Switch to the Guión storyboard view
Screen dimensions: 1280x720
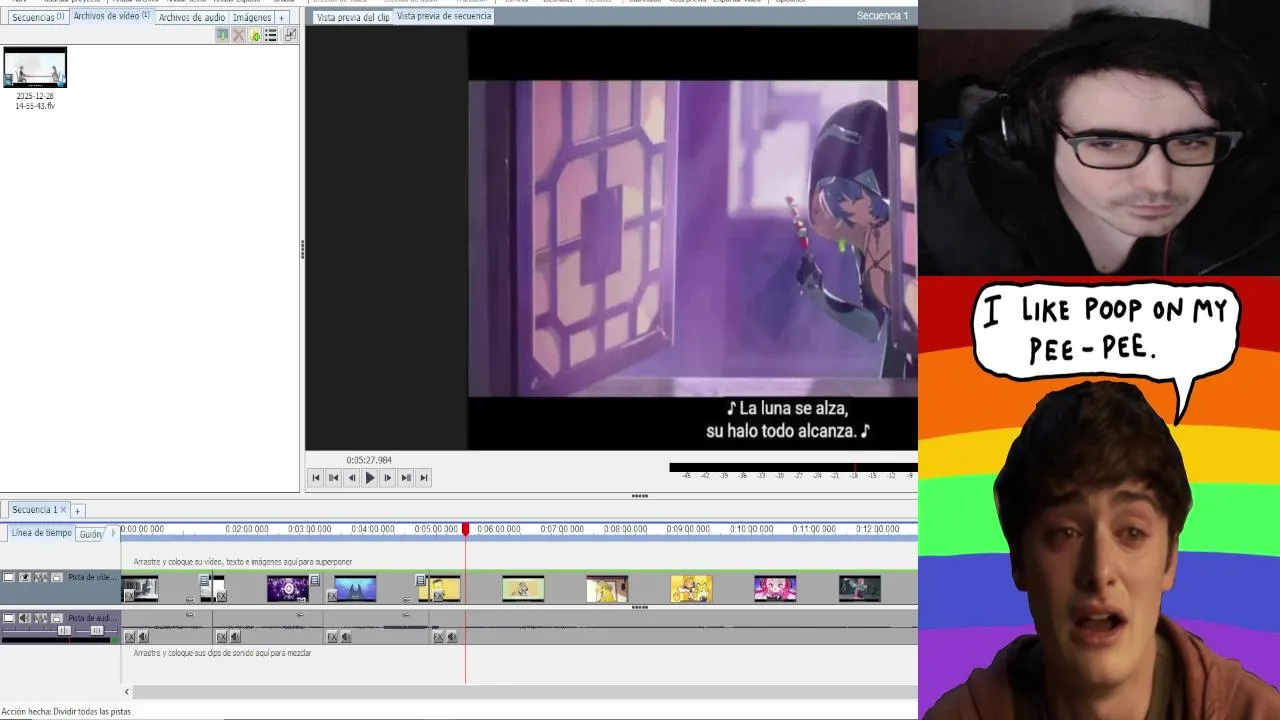[91, 534]
